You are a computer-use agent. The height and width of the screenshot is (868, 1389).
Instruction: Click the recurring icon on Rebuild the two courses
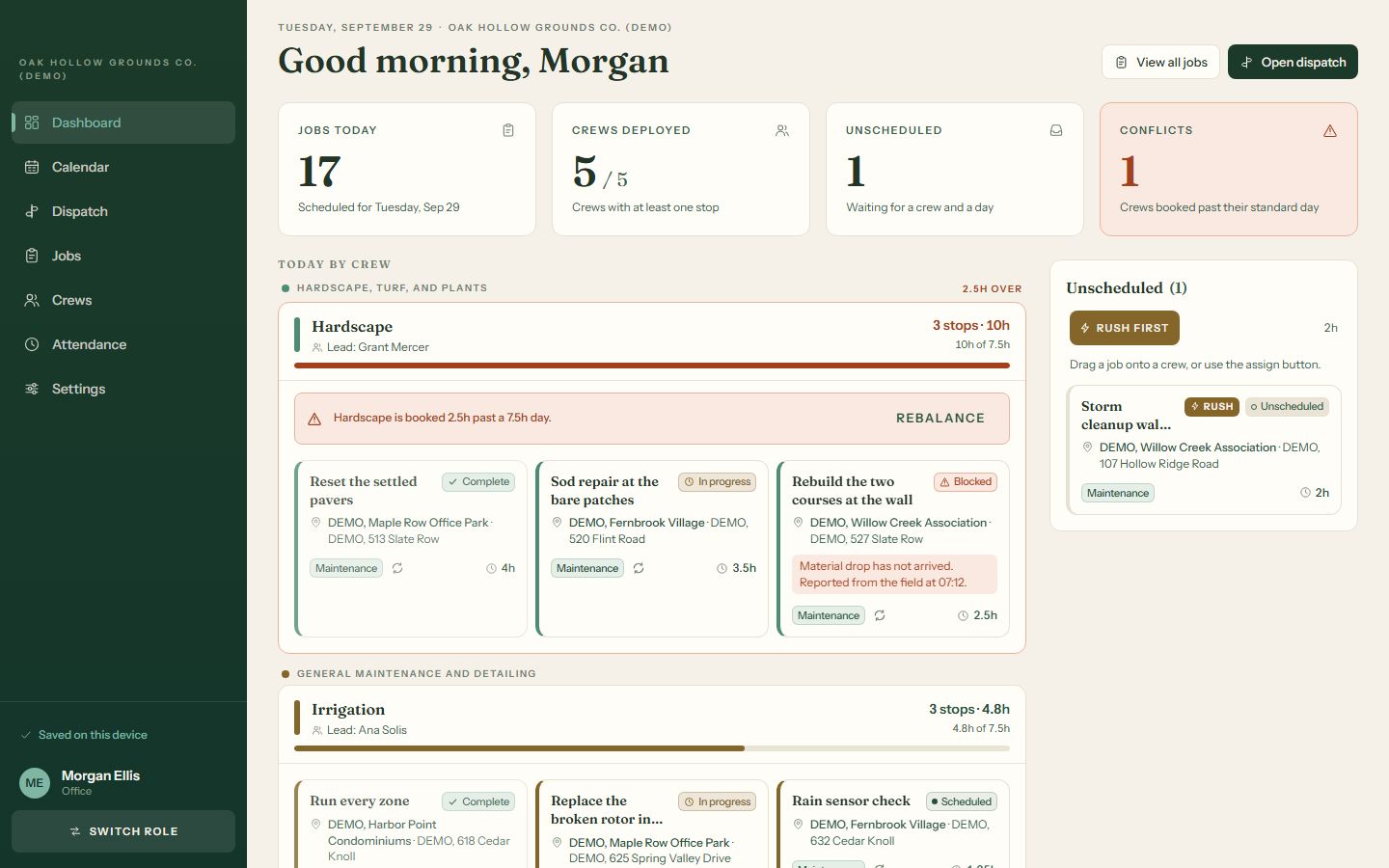[x=880, y=615]
